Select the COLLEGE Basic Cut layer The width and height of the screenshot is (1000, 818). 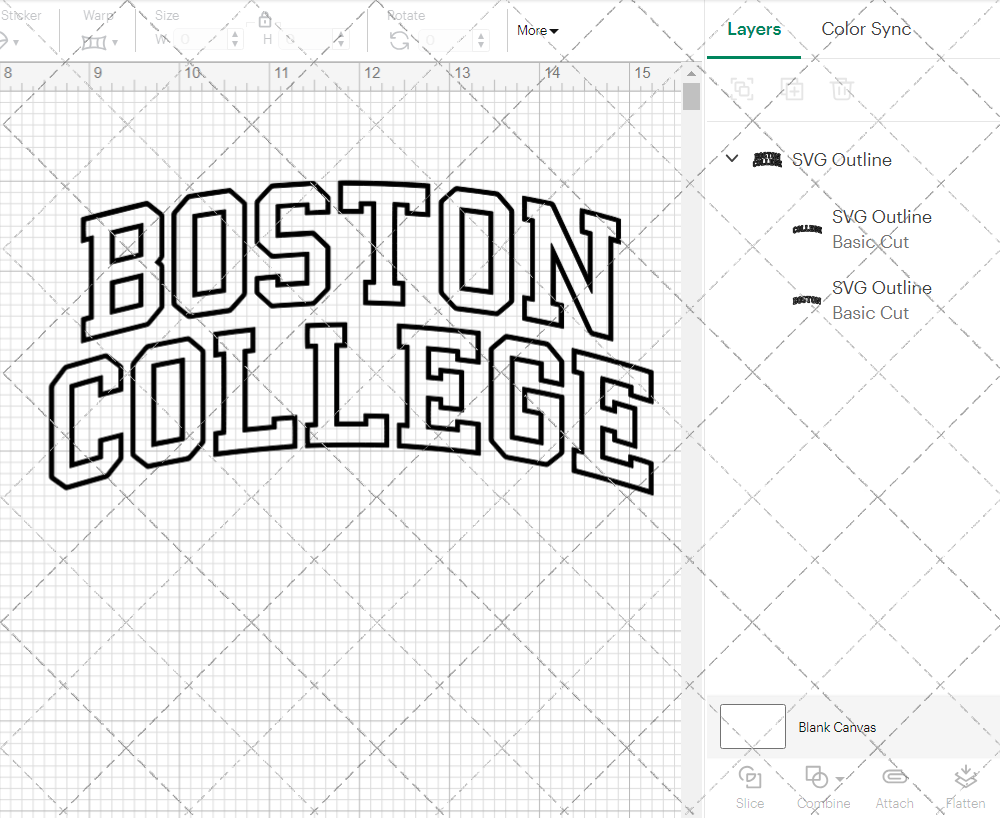(881, 229)
